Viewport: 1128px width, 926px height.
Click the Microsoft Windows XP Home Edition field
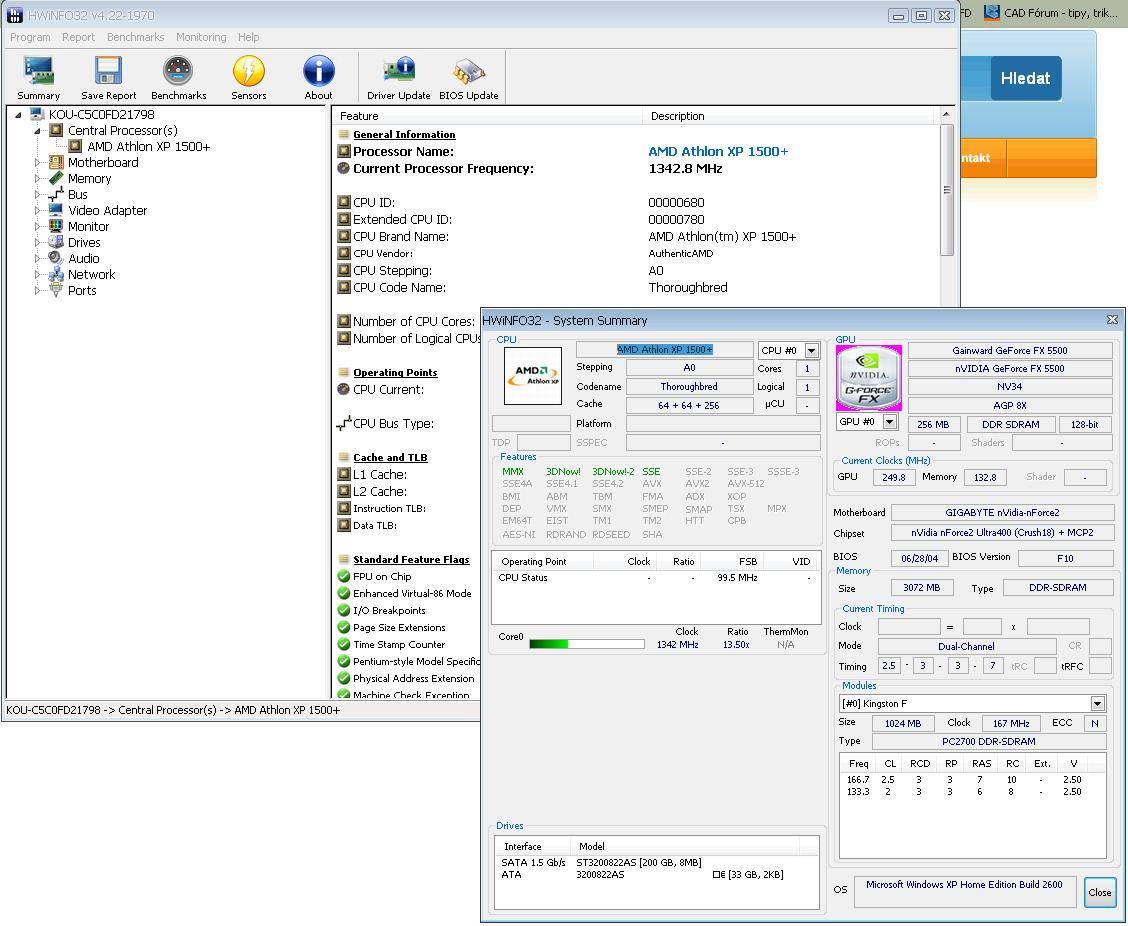point(964,891)
